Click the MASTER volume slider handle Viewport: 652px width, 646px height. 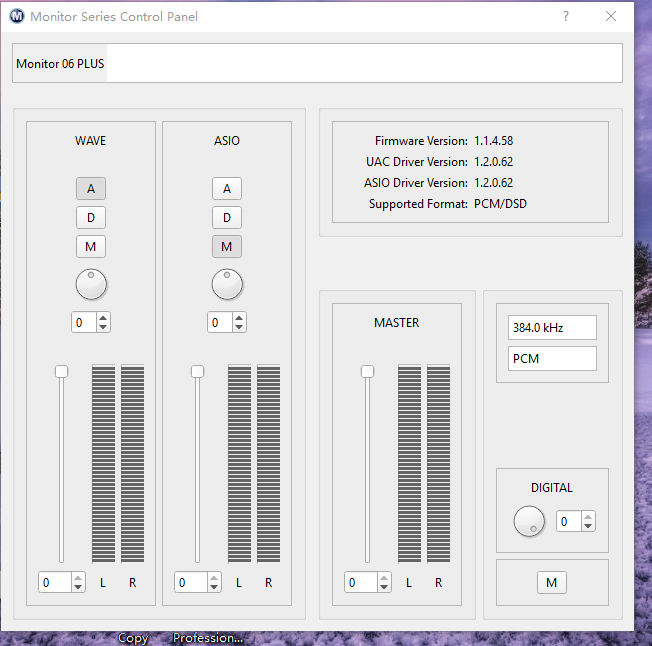coord(367,371)
